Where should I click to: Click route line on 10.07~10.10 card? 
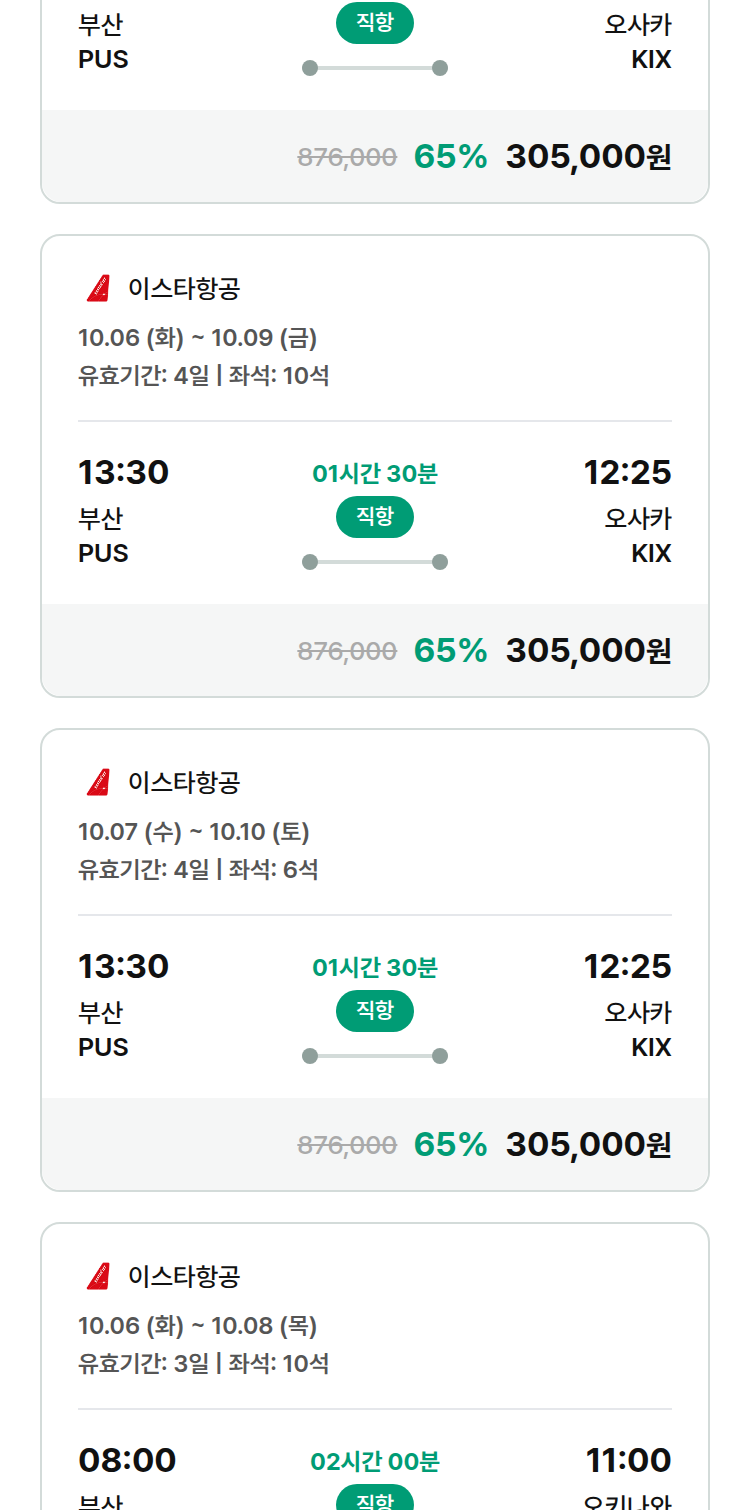pyautogui.click(x=375, y=1056)
